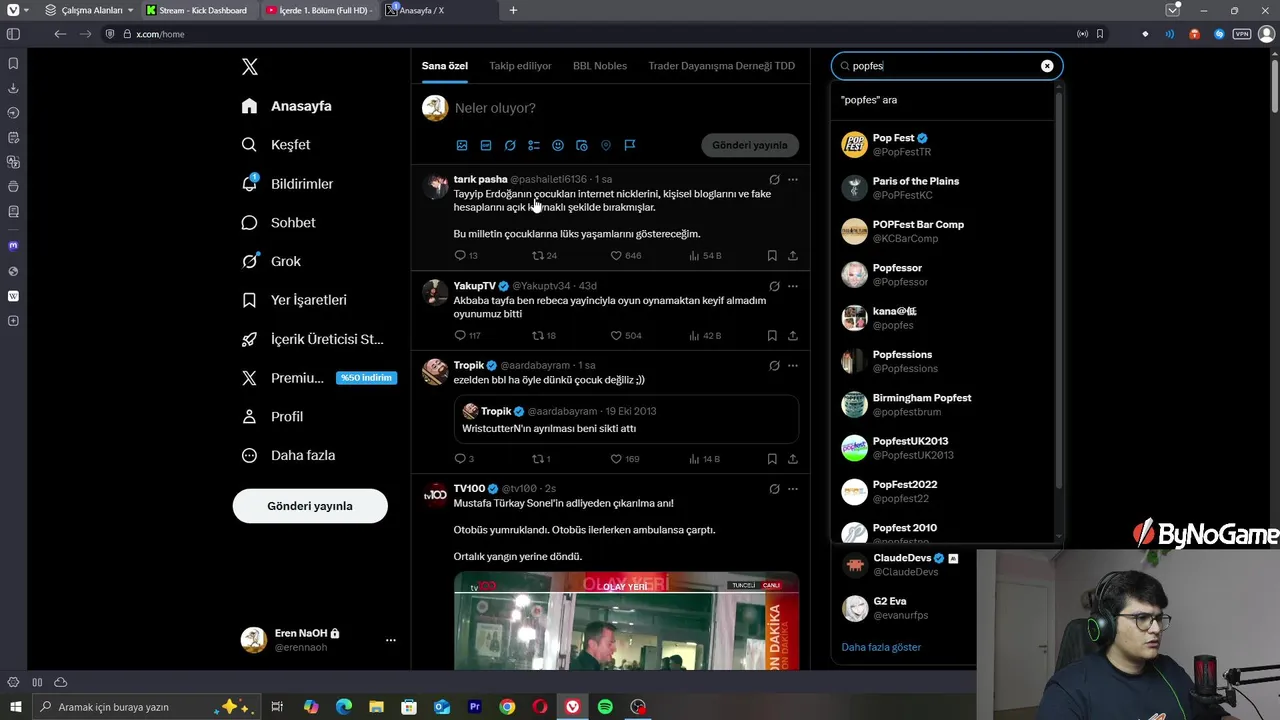The image size is (1280, 720).
Task: Bookmark the tarık pasha post
Action: [x=772, y=256]
